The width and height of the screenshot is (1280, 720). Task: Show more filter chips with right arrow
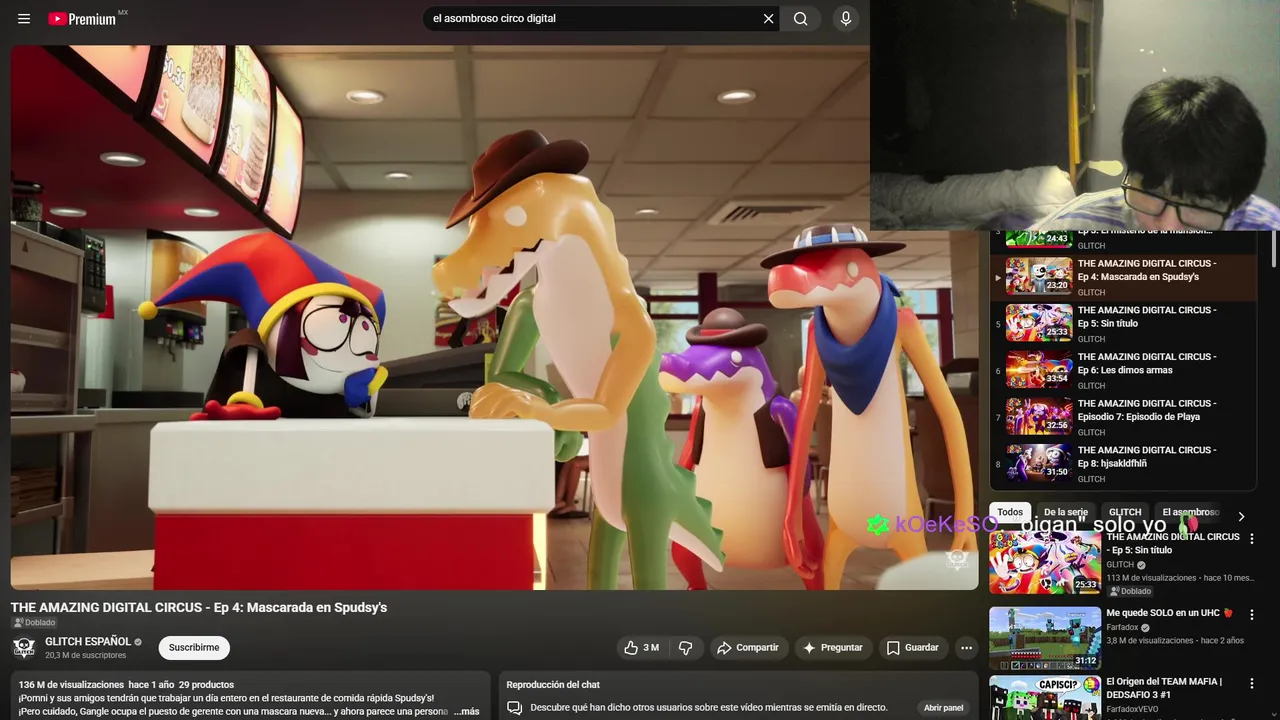point(1241,516)
